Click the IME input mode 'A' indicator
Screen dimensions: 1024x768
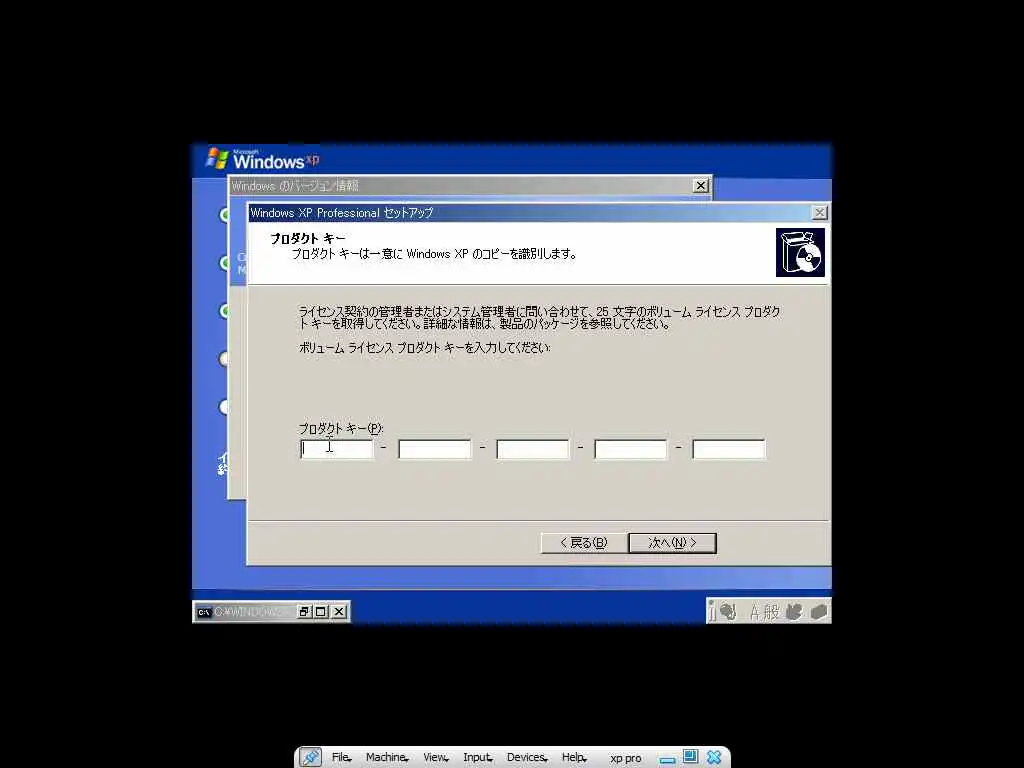pyautogui.click(x=755, y=612)
